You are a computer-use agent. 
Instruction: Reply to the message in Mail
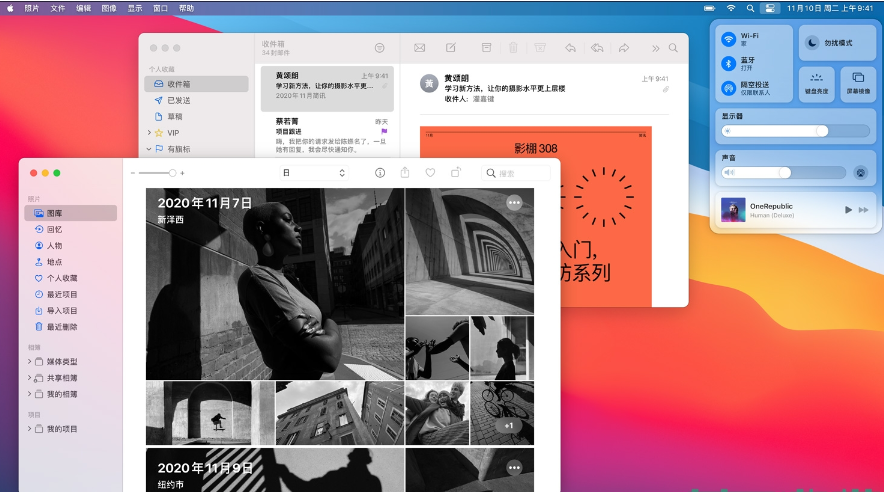point(571,48)
